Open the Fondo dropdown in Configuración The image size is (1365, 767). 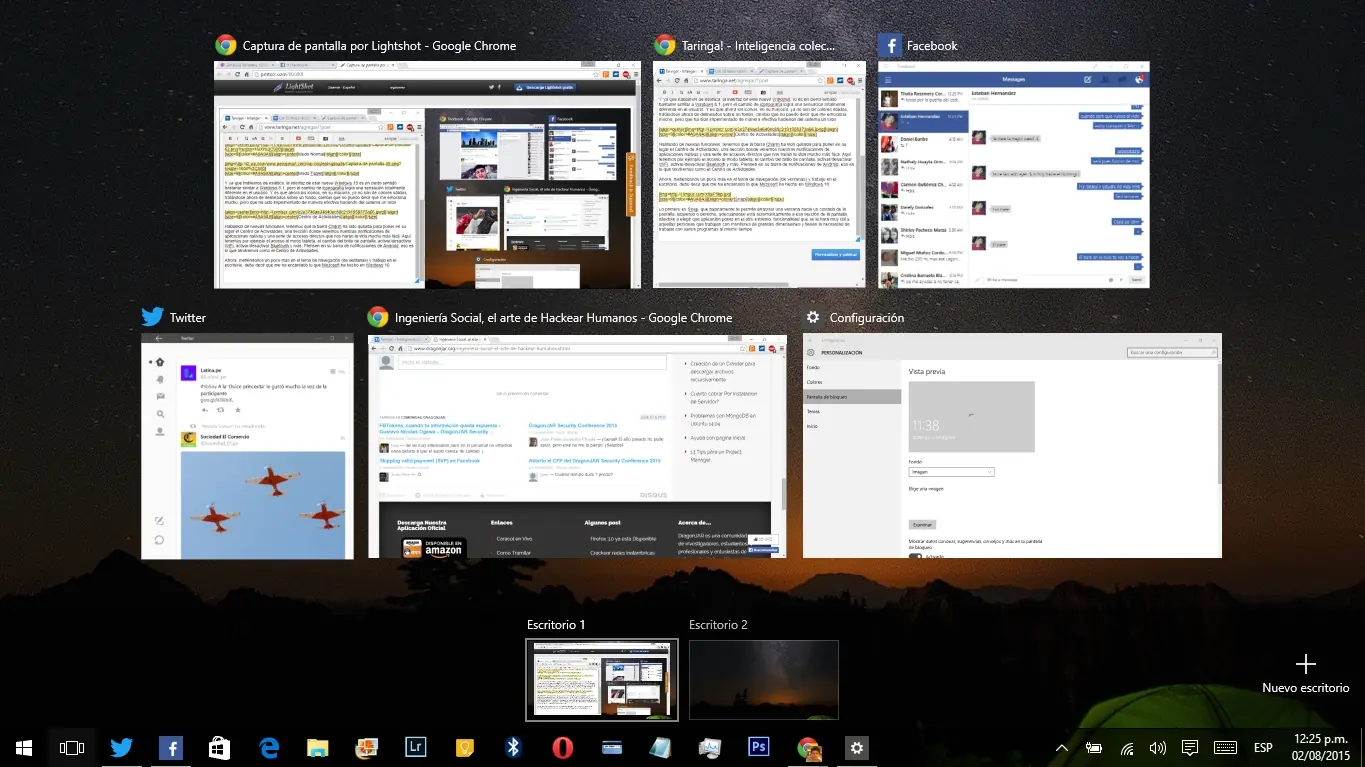[951, 472]
